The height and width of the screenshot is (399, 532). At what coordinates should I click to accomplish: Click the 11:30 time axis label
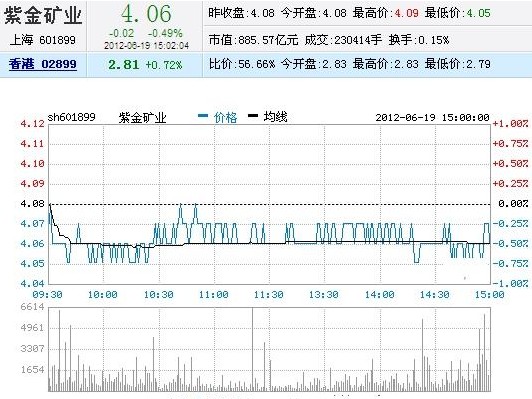[x=269, y=294]
